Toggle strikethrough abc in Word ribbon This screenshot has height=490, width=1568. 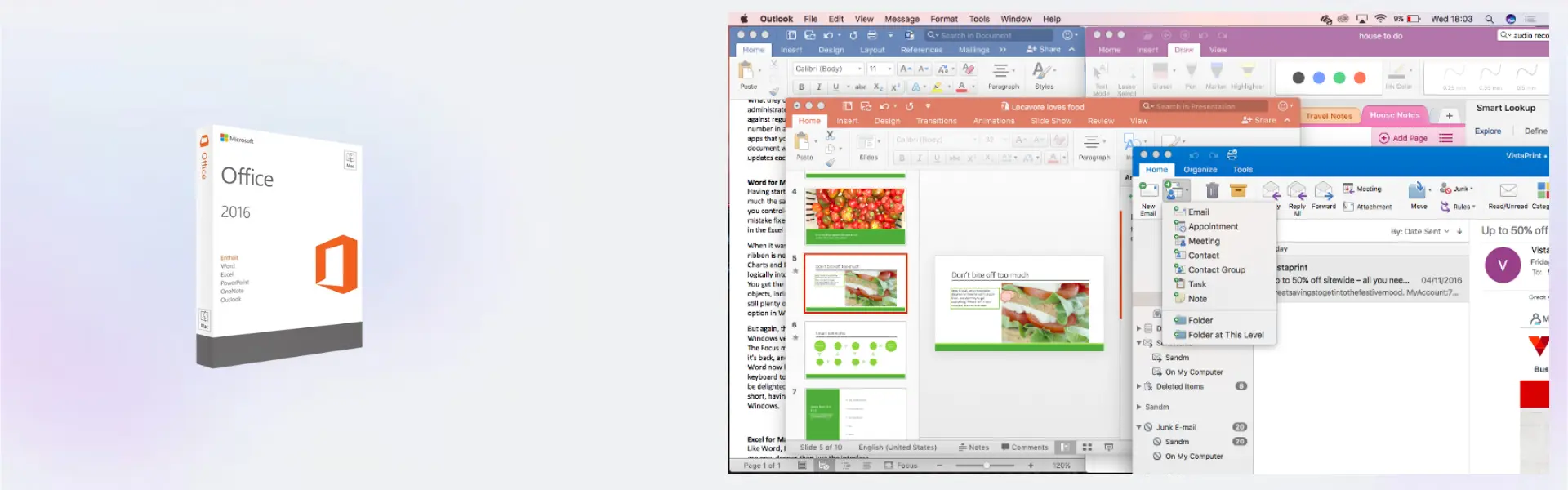coord(860,87)
